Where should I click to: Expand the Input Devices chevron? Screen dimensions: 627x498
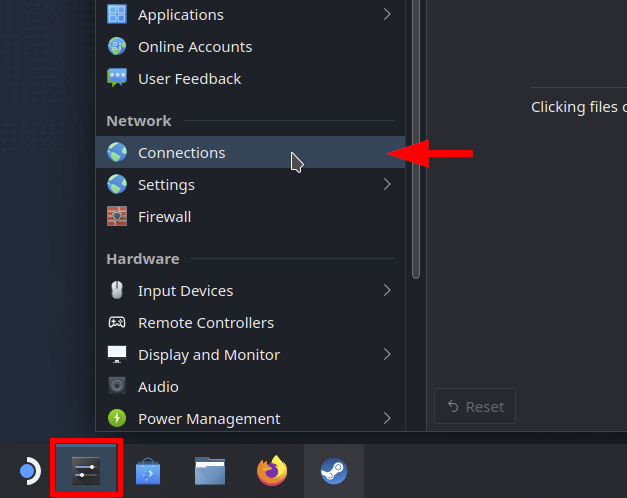(387, 290)
